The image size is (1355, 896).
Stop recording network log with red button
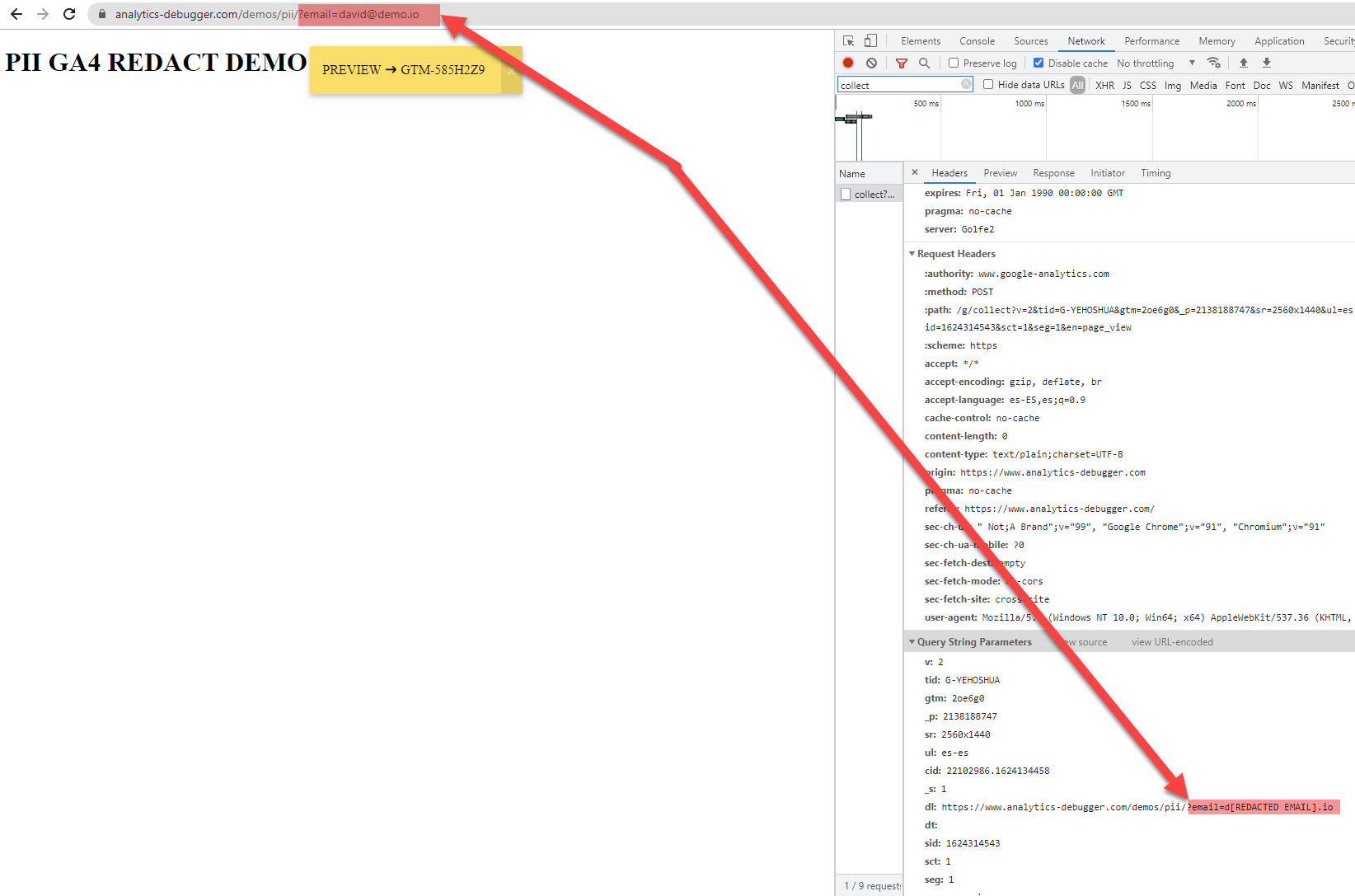848,63
